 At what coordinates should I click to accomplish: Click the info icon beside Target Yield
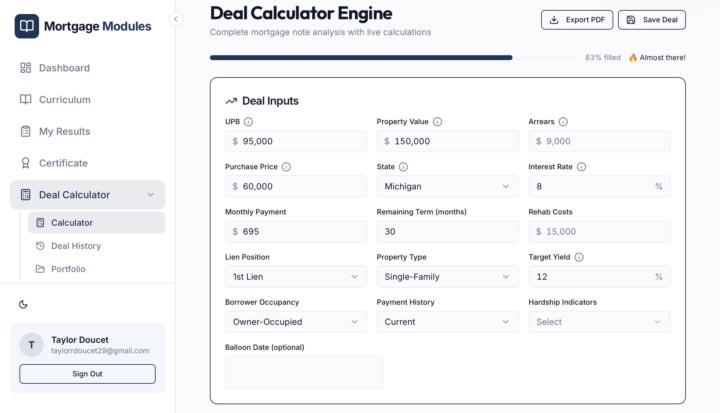point(579,257)
